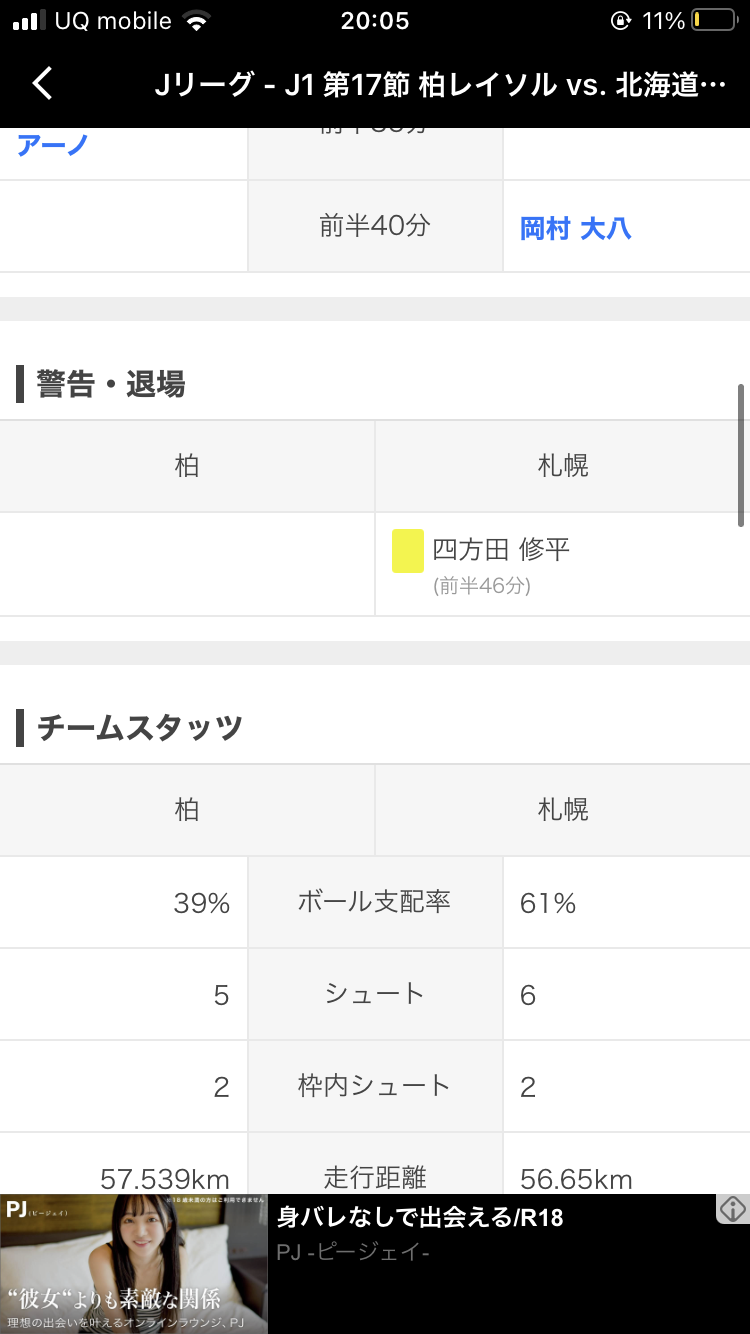Open the 身バレなしで出会える ad headline

click(x=420, y=1218)
